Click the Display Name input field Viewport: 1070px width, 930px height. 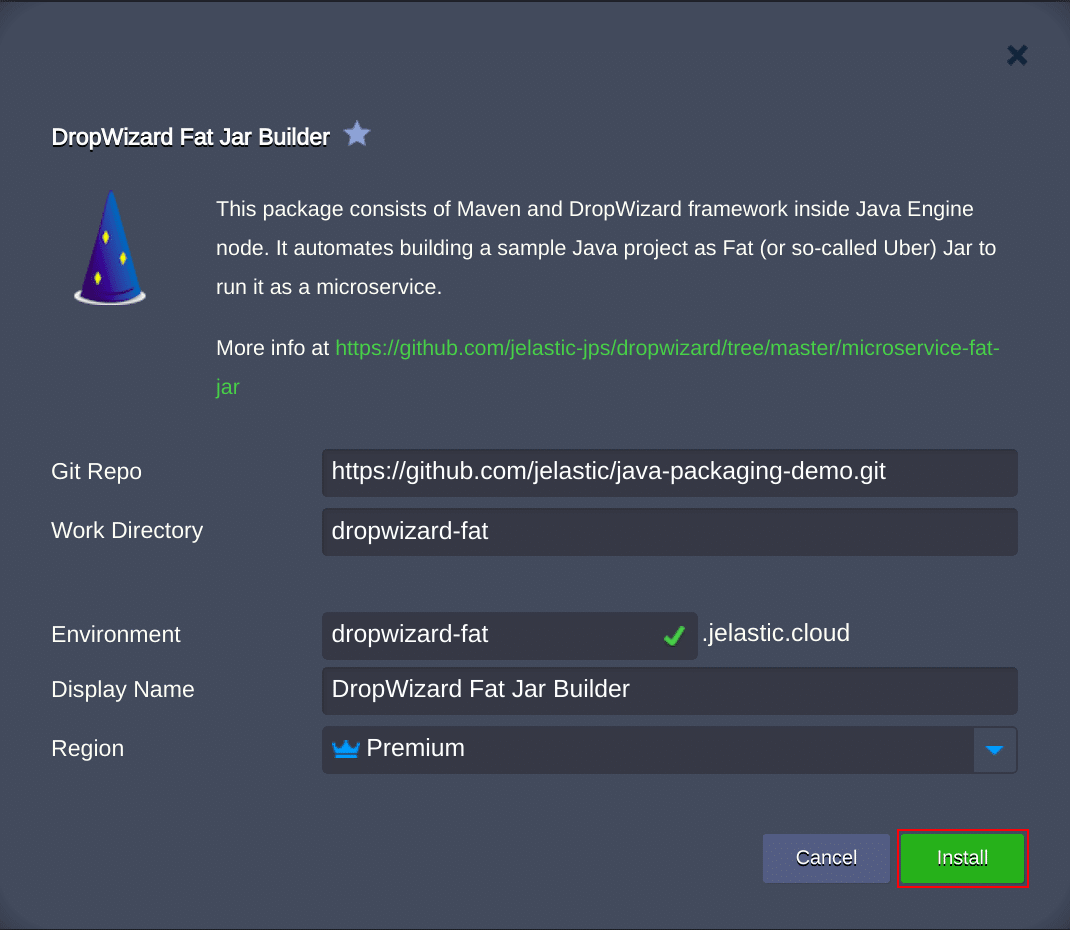click(x=669, y=691)
